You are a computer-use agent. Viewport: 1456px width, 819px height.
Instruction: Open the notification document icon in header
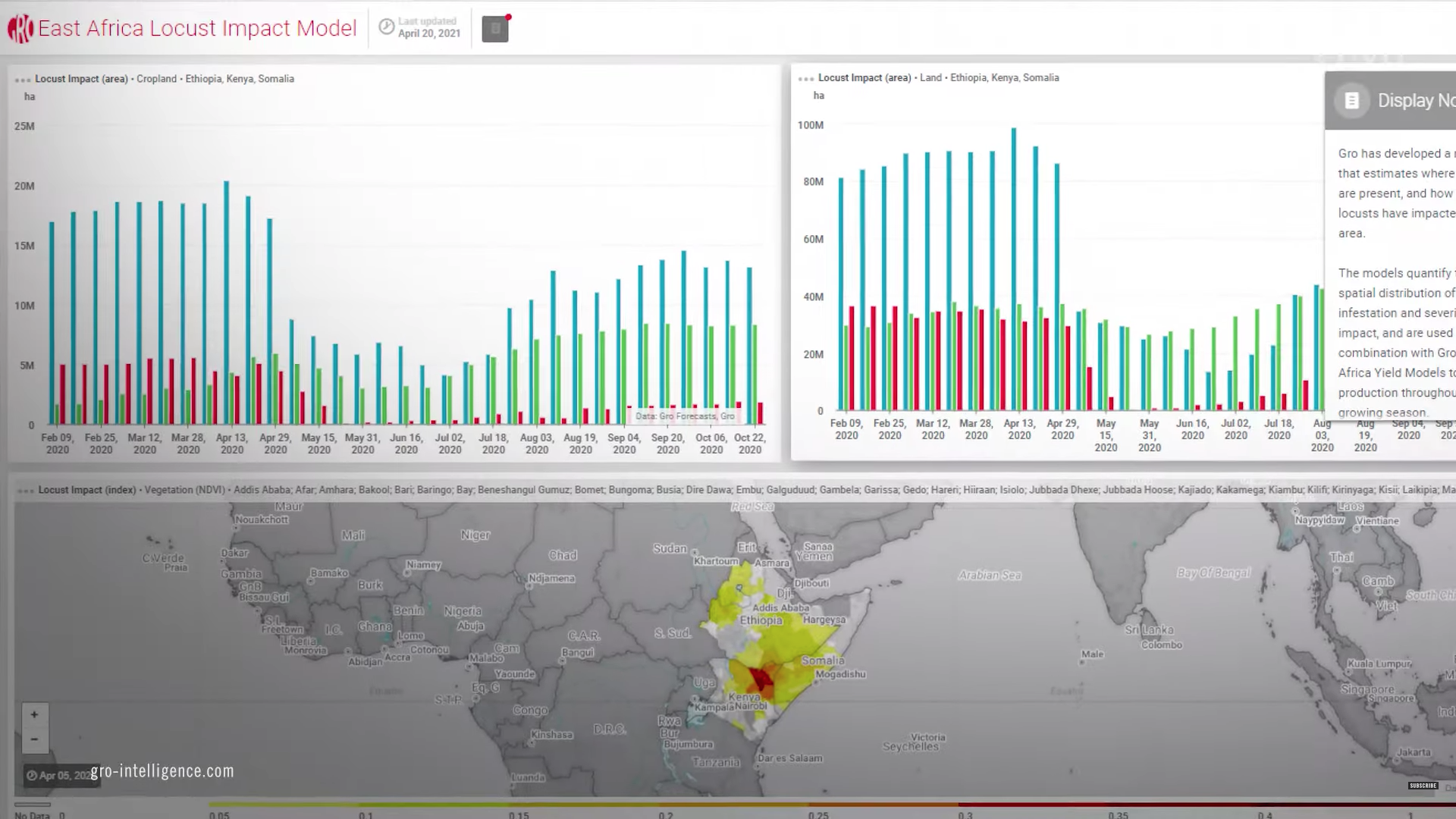(x=495, y=29)
